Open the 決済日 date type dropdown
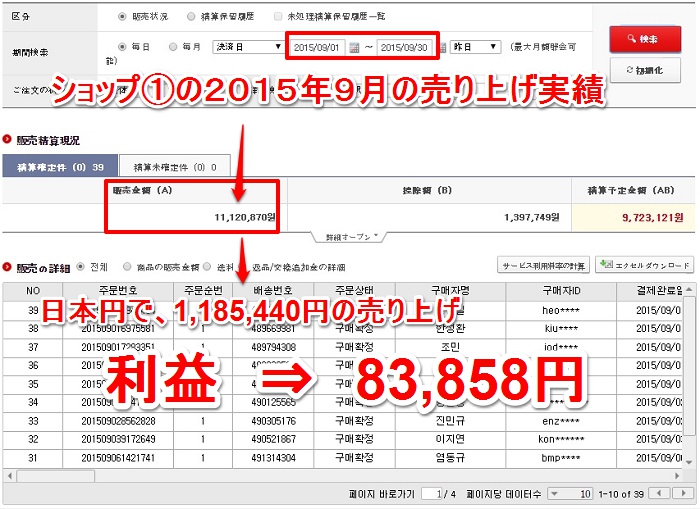 click(x=249, y=47)
